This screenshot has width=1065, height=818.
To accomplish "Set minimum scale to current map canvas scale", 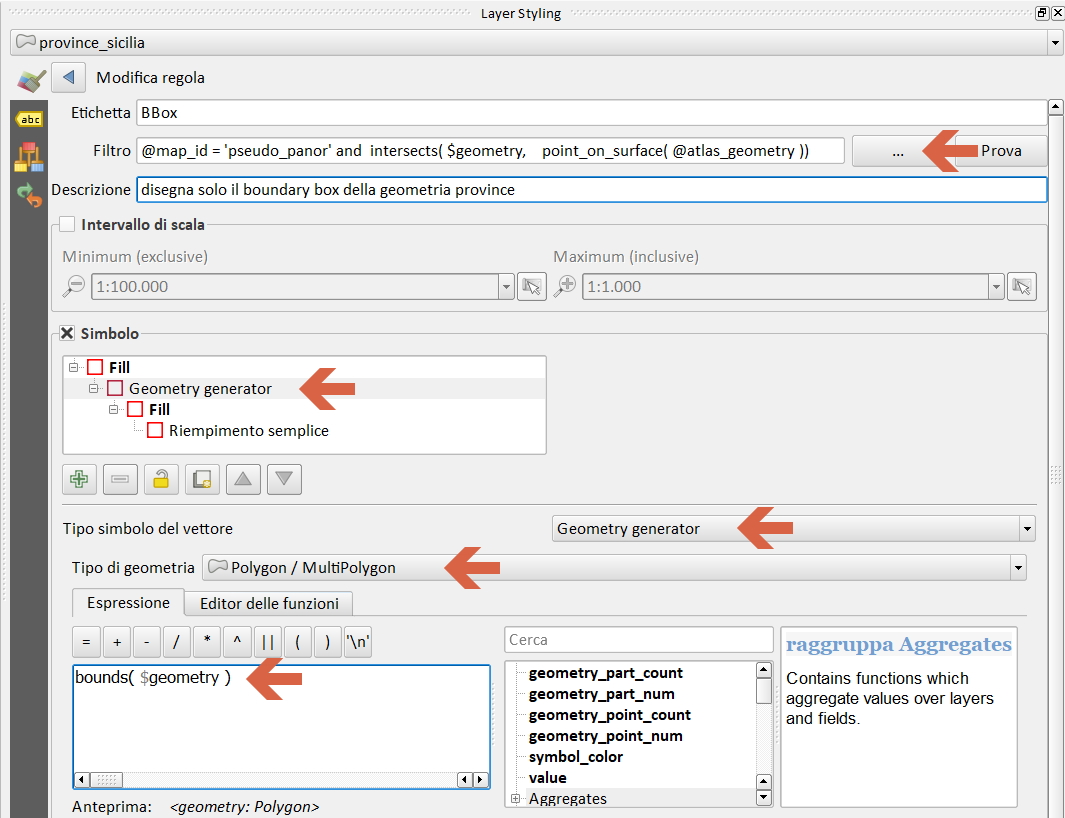I will tap(533, 286).
